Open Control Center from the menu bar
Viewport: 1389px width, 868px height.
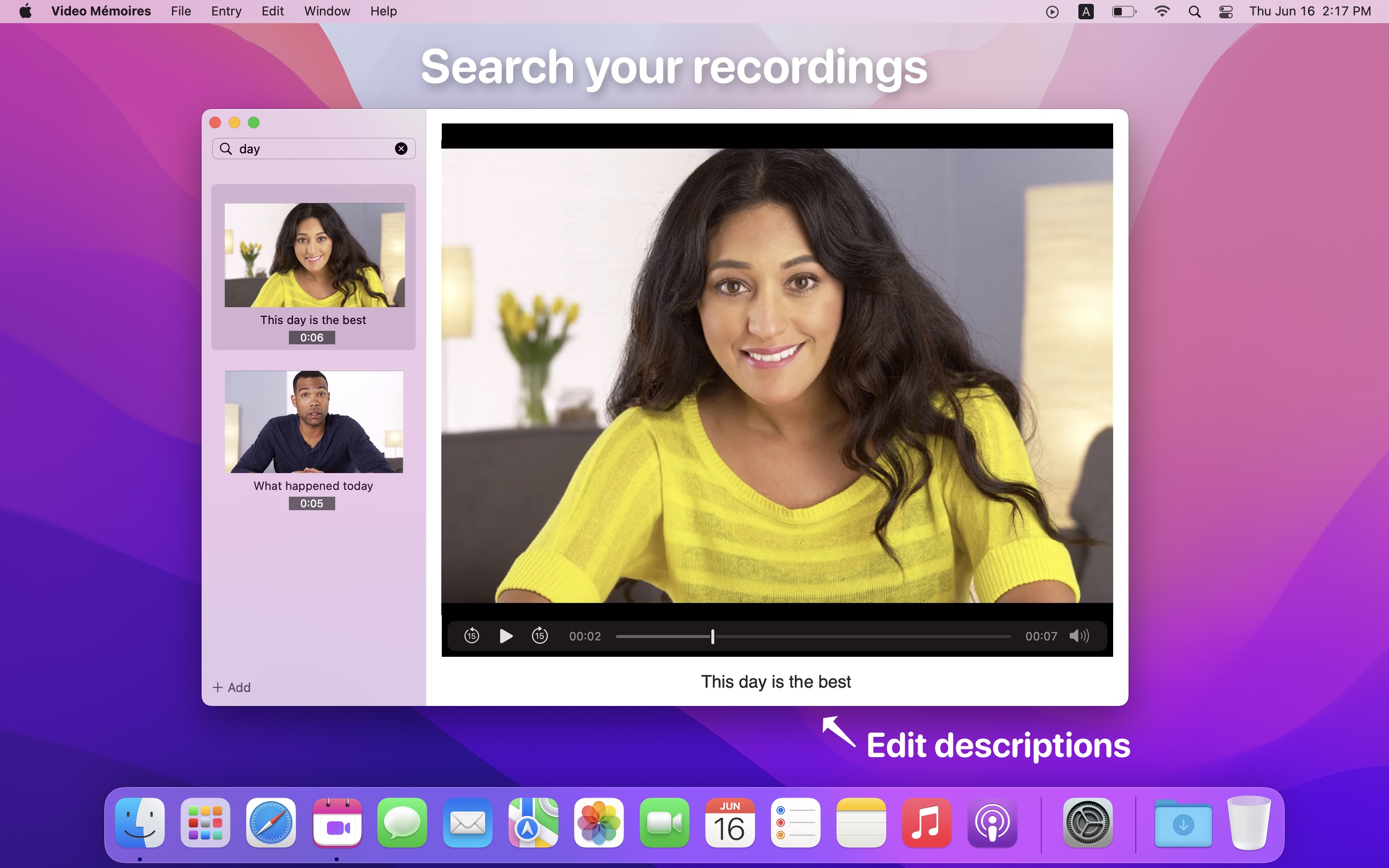(1226, 12)
